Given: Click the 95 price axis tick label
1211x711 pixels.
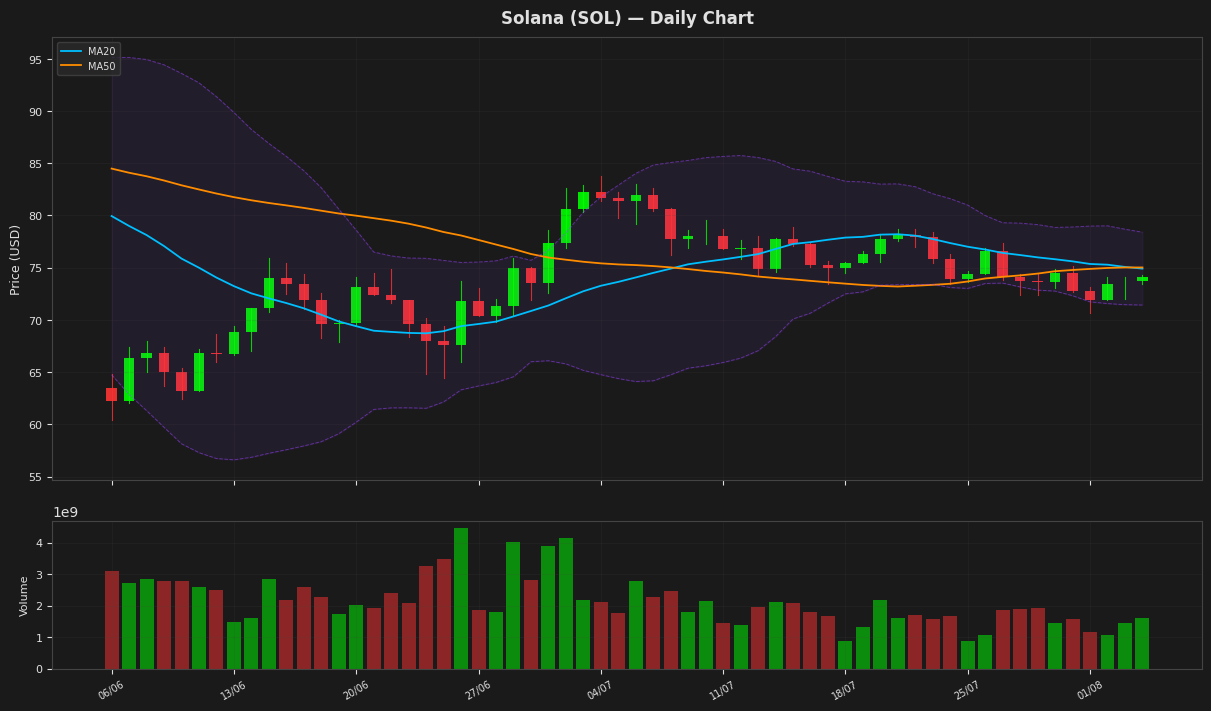Looking at the screenshot, I should (x=35, y=60).
